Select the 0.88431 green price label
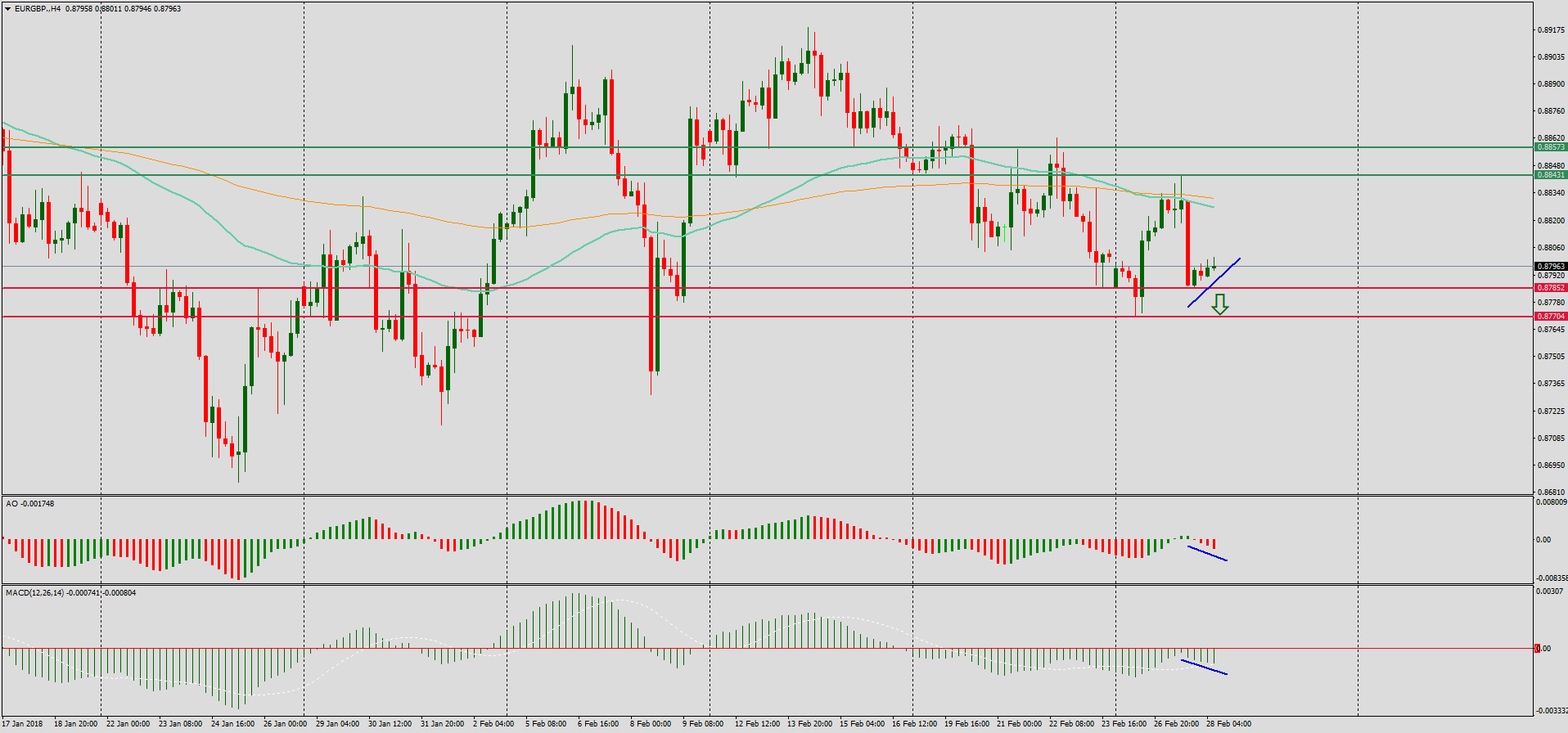Image resolution: width=1568 pixels, height=733 pixels. [1551, 175]
